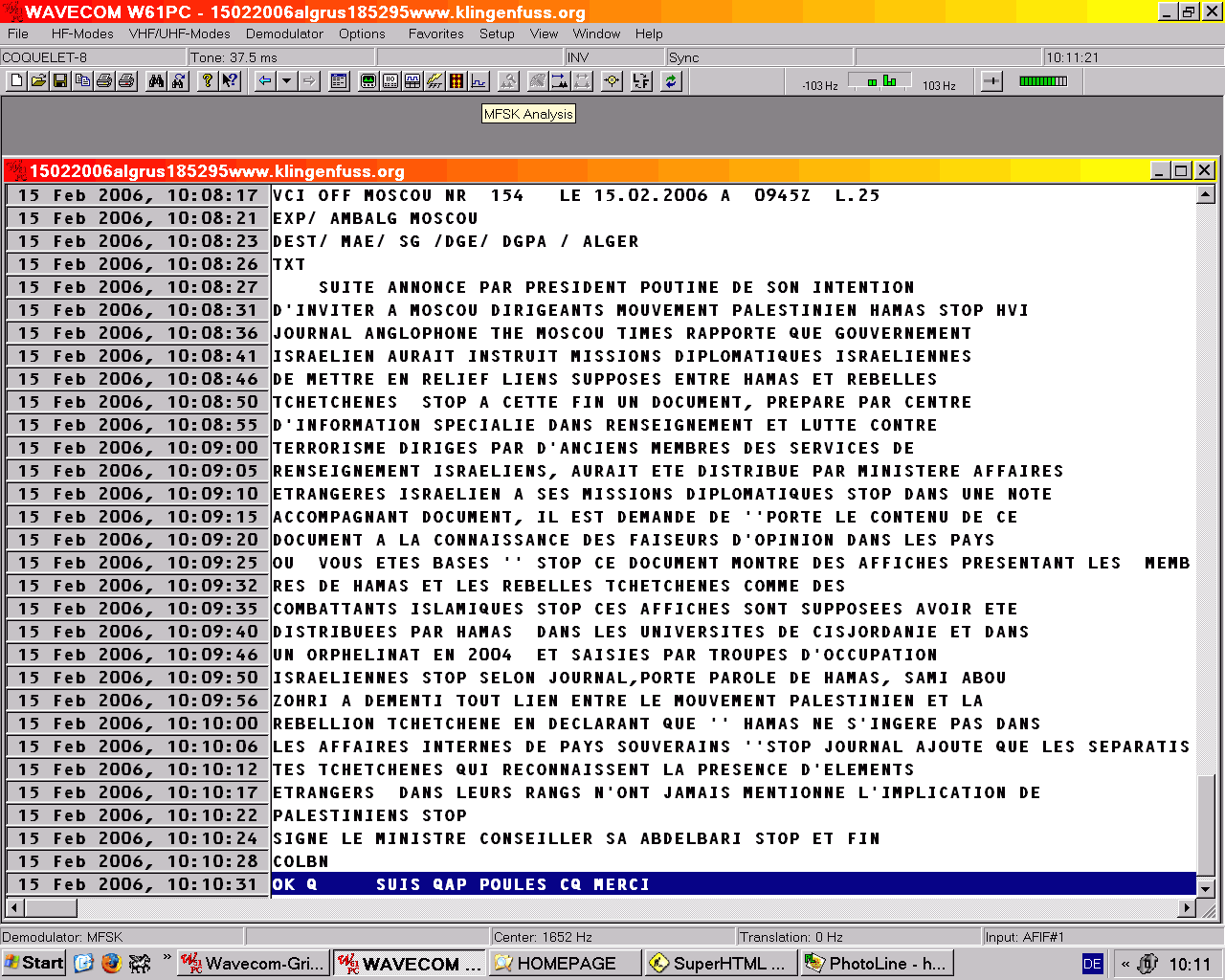Toggle the DE language indicator in tray
Viewport: 1225px width, 980px height.
1092,964
